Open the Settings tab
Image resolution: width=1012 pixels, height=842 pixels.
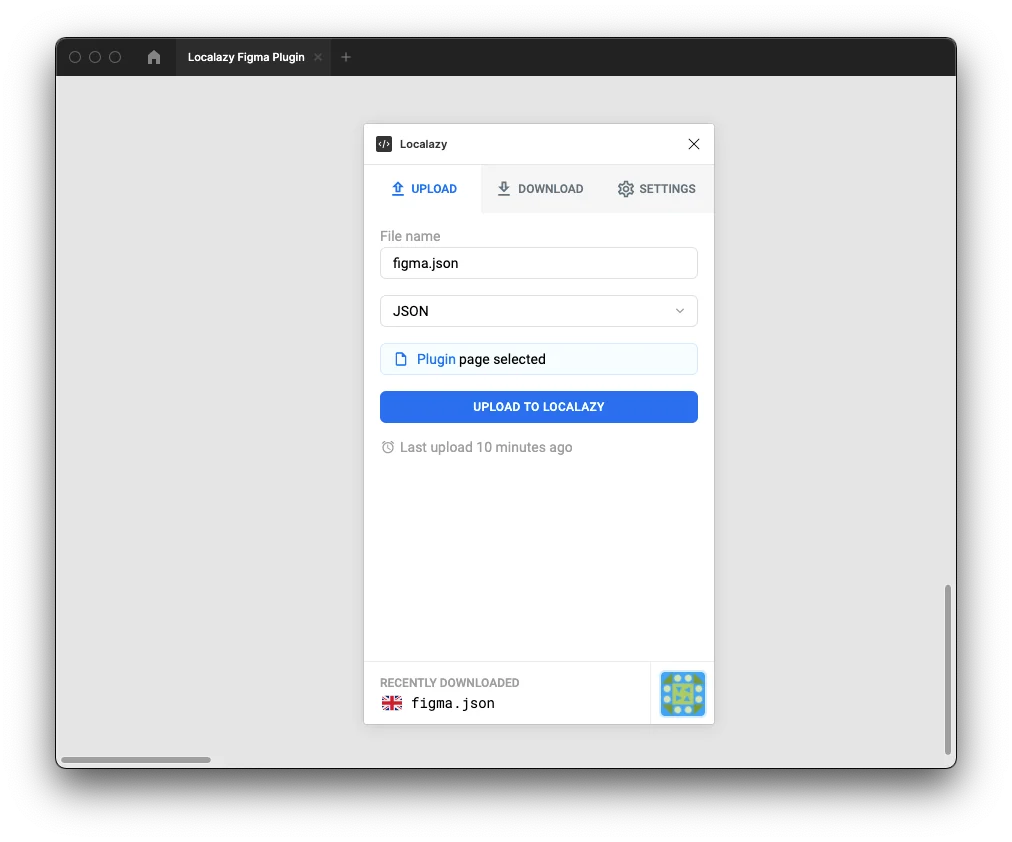[656, 188]
